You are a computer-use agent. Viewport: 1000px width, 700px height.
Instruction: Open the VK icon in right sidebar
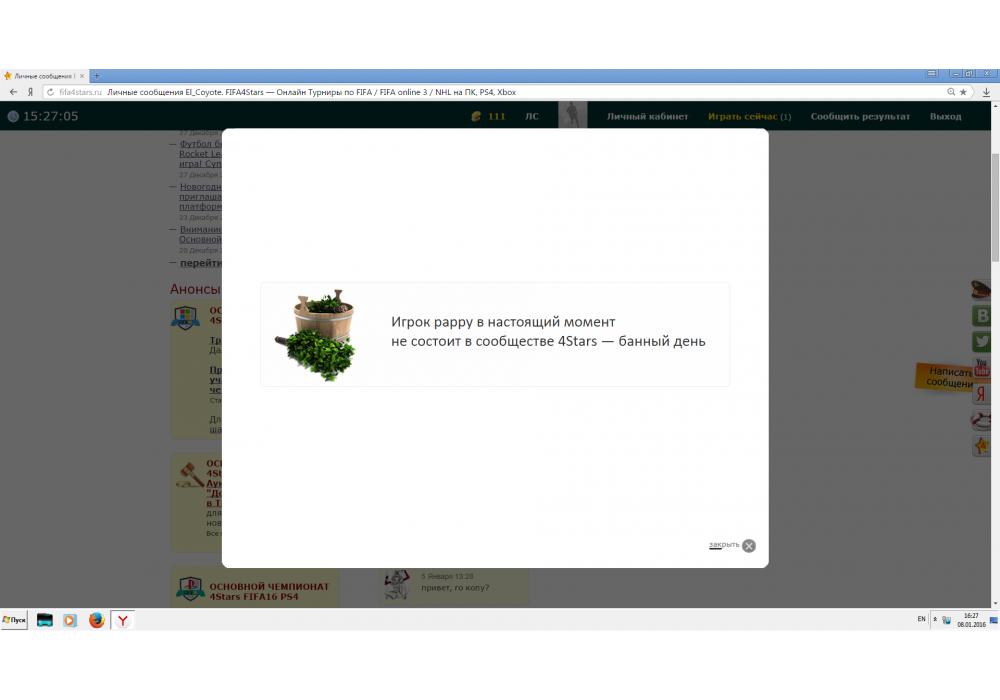pos(981,316)
